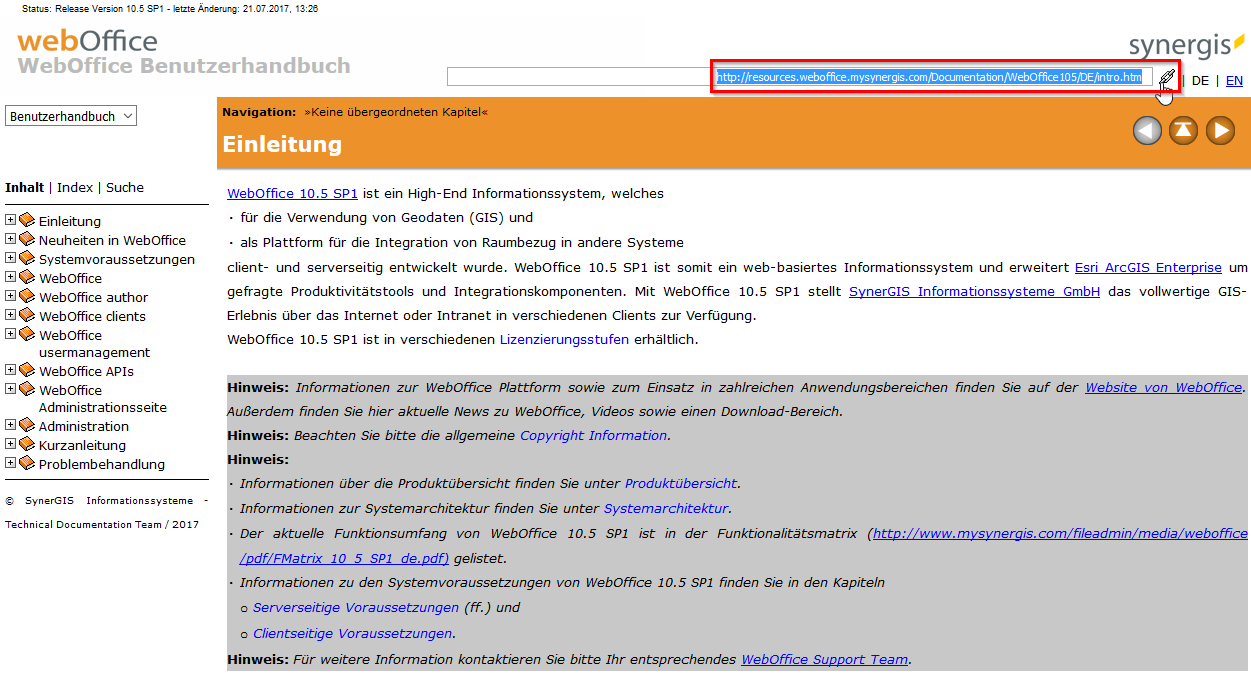Open the FMatrix_10_5_SP1_de.pdf link
This screenshot has height=677, width=1251.
(344, 558)
